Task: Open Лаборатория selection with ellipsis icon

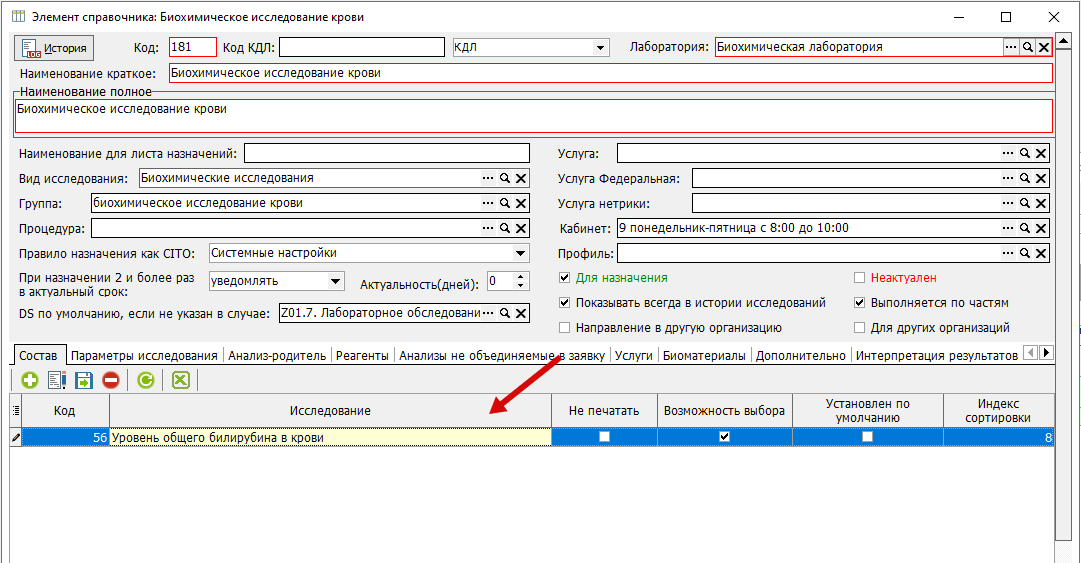Action: (x=1011, y=47)
